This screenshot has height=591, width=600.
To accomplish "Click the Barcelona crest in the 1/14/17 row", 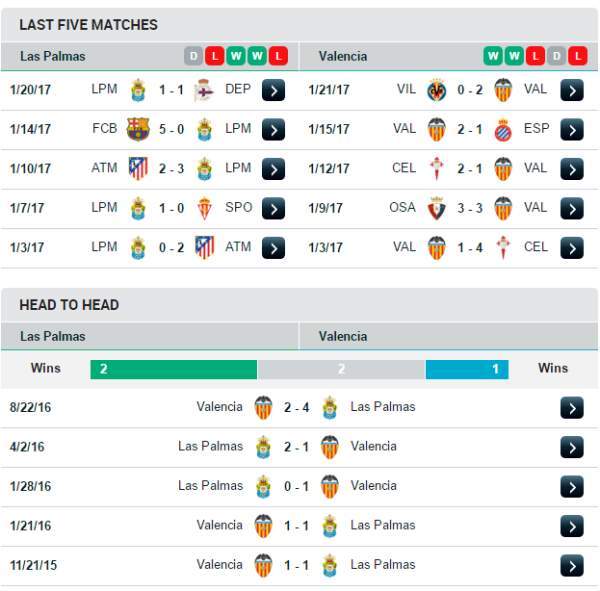I will [138, 129].
